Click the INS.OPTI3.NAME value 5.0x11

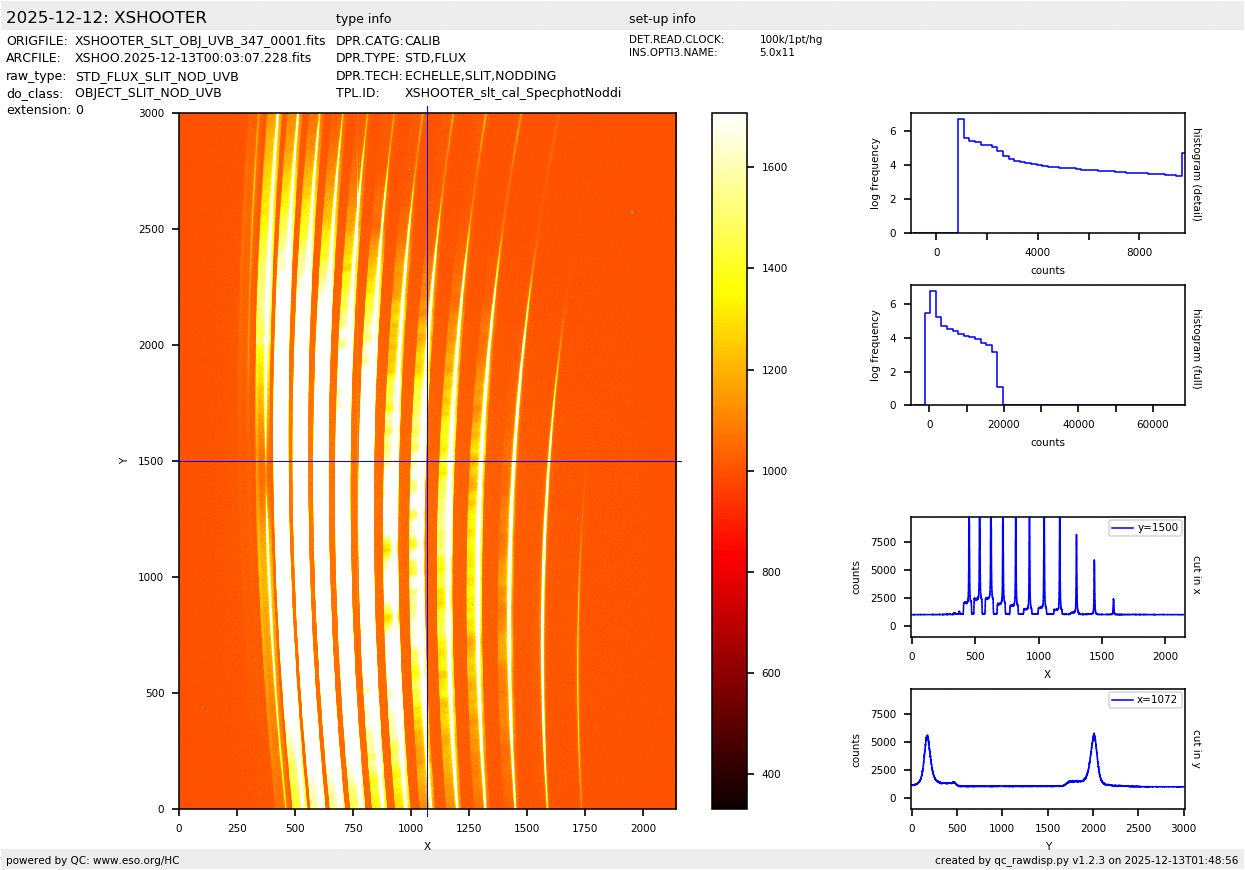pos(777,53)
